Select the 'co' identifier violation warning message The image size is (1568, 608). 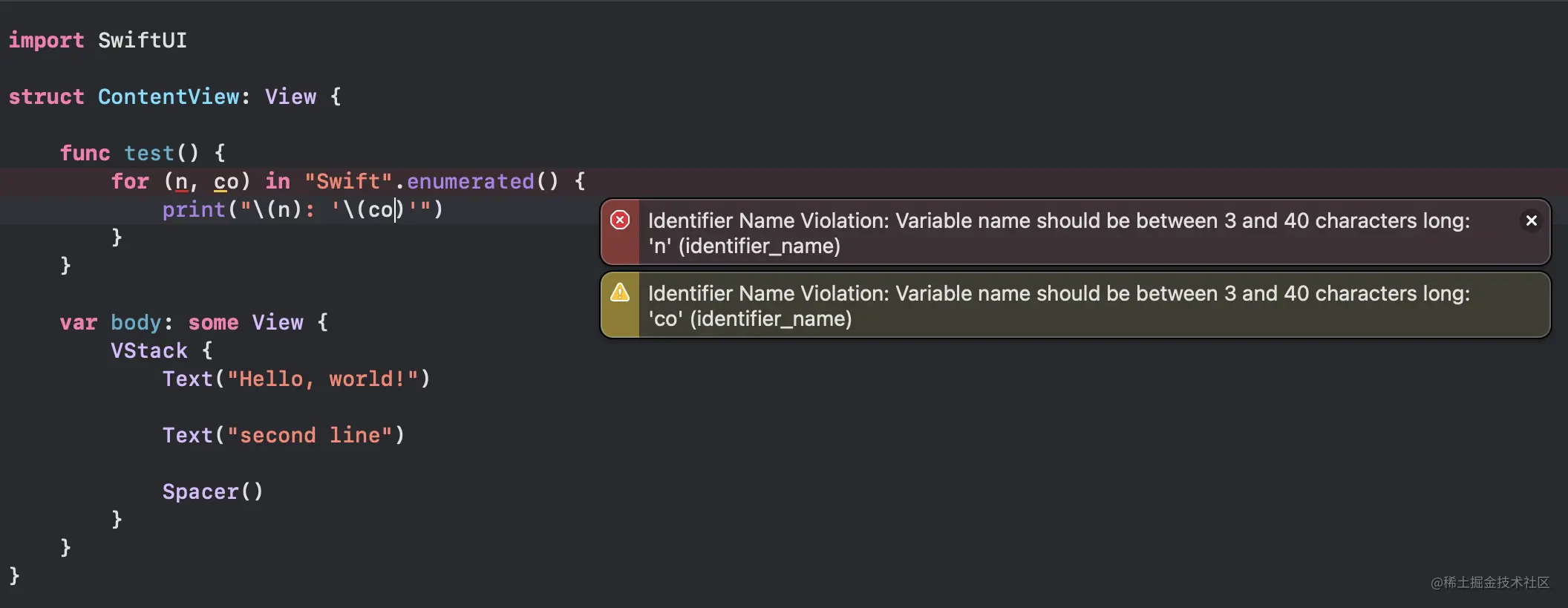(1058, 306)
